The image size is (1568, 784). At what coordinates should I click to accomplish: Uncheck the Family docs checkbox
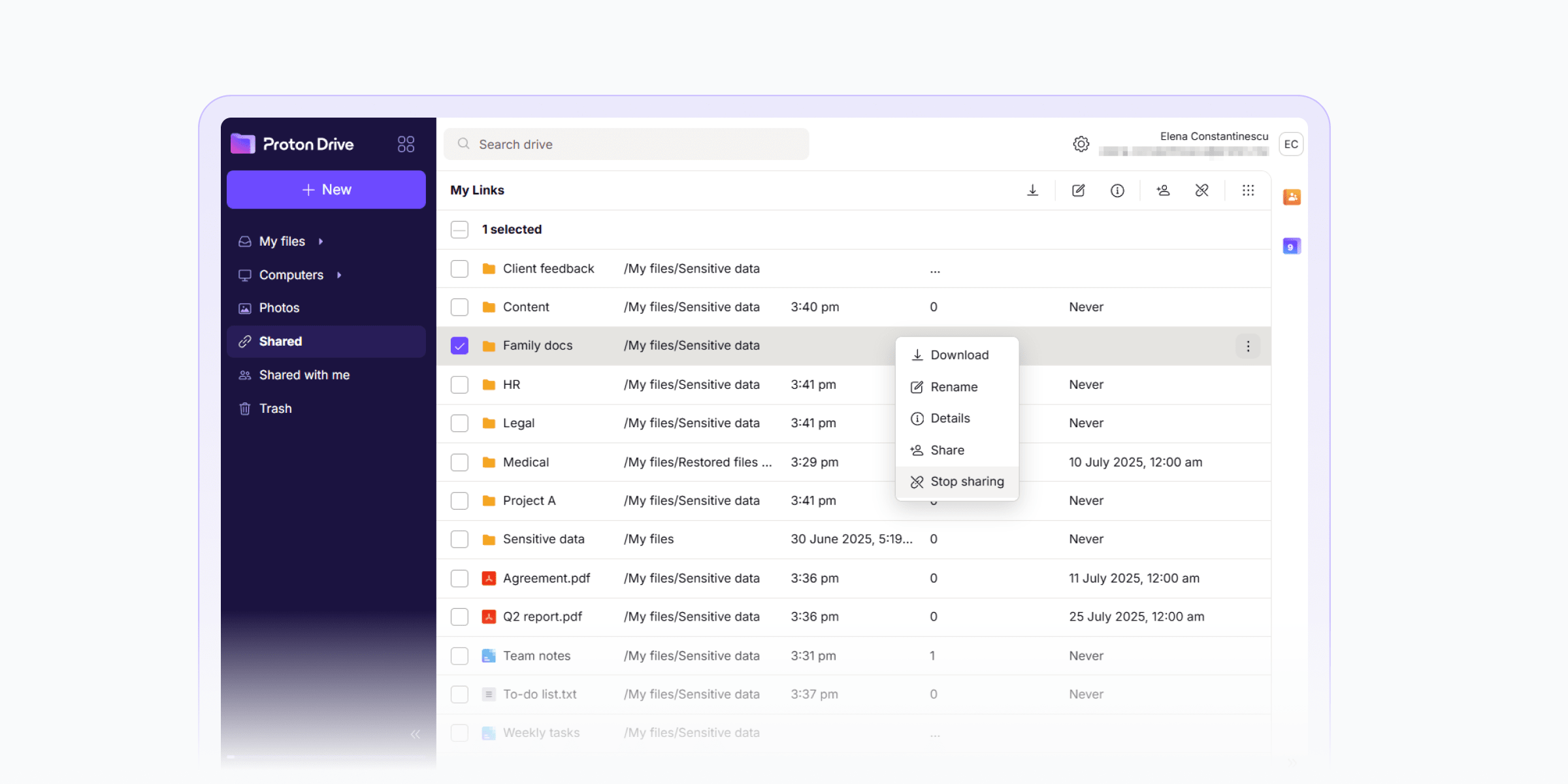point(459,346)
